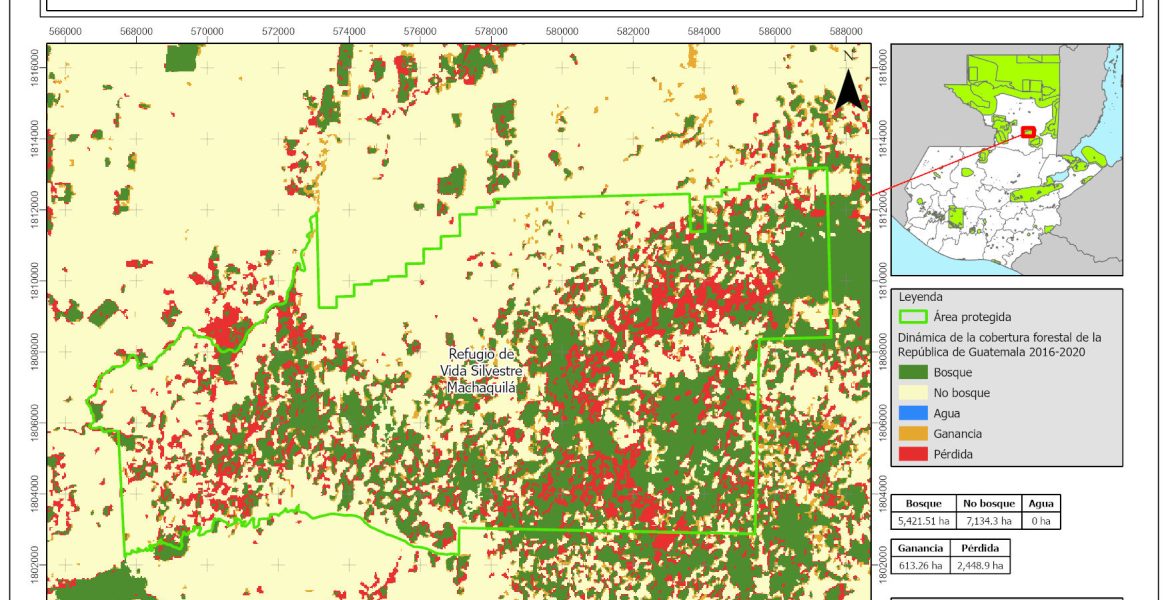Select the Área protegida green outline symbol
Screen dimensions: 1170x600
912,317
